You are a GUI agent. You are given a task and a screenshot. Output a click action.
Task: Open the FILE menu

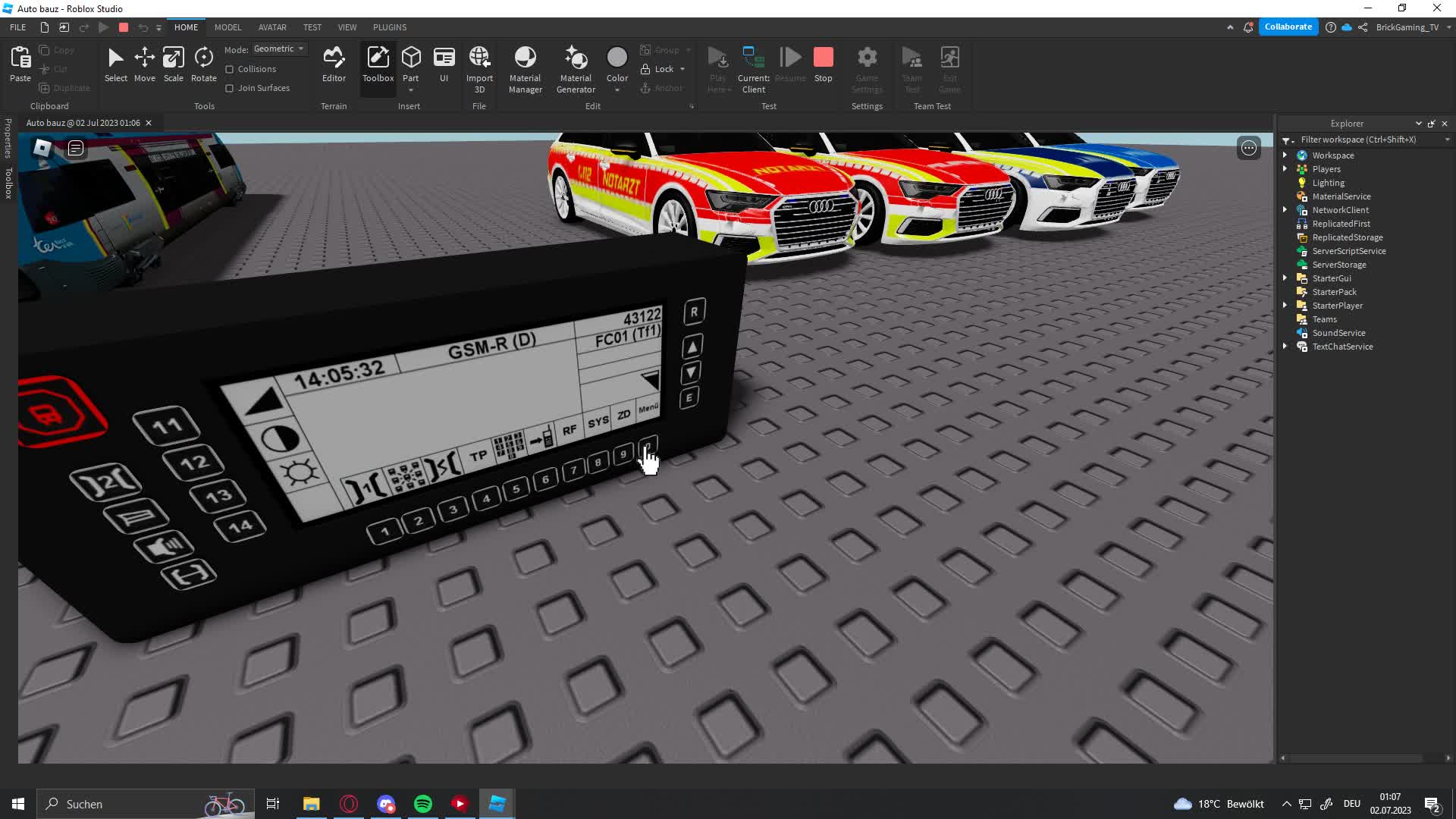(x=17, y=27)
